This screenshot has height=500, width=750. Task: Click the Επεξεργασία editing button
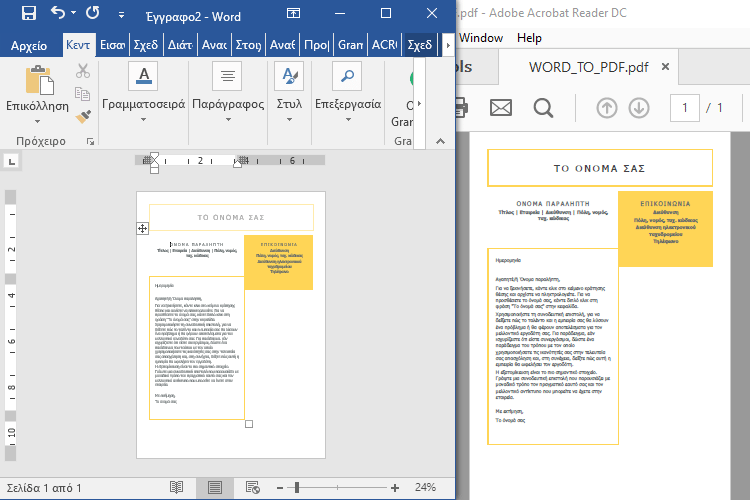[348, 90]
